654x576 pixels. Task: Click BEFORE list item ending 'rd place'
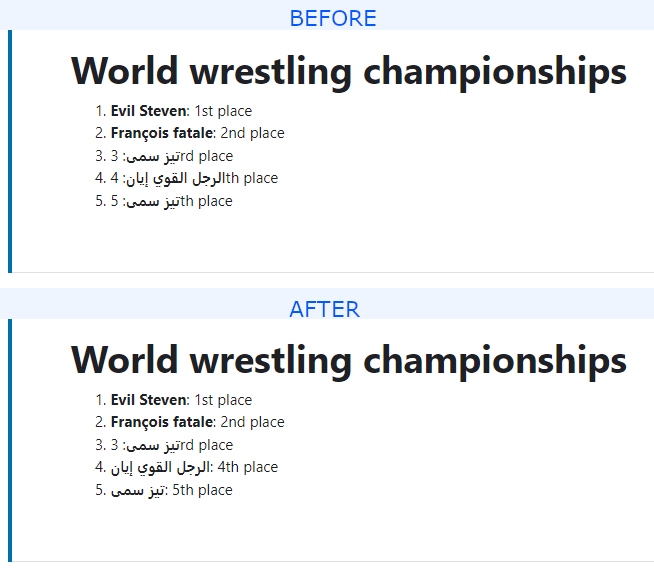[171, 156]
